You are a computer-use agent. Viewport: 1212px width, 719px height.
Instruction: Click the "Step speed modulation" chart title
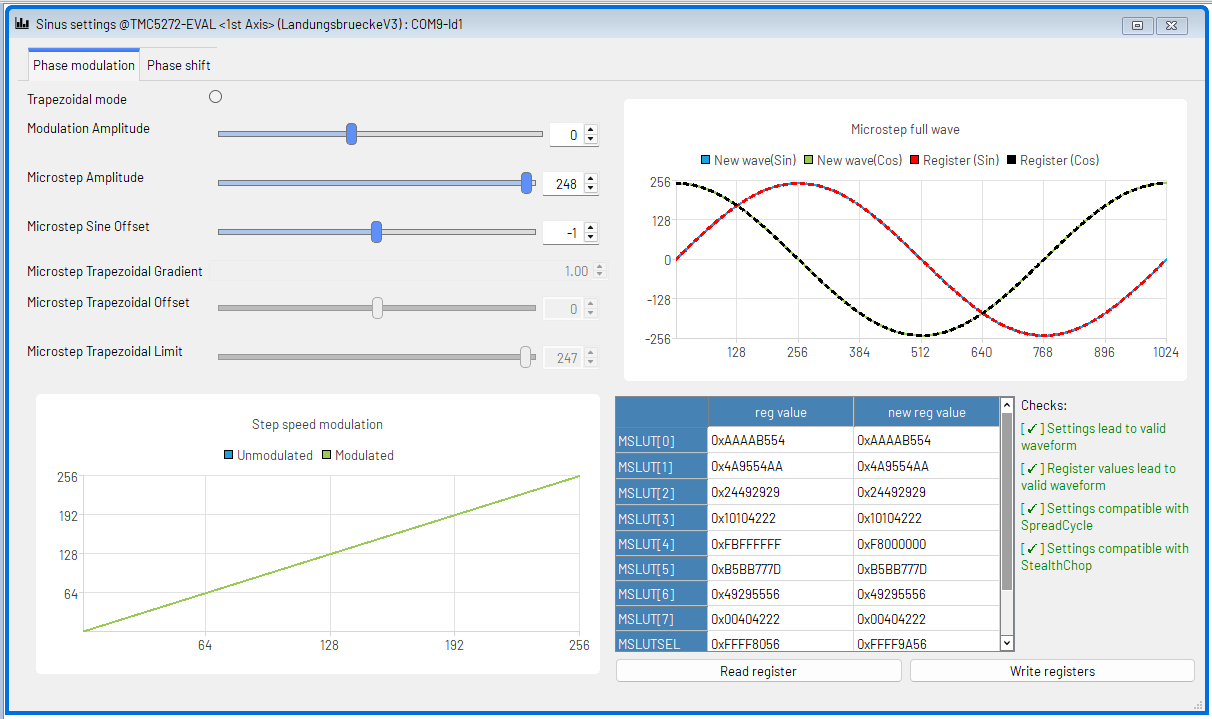[317, 424]
